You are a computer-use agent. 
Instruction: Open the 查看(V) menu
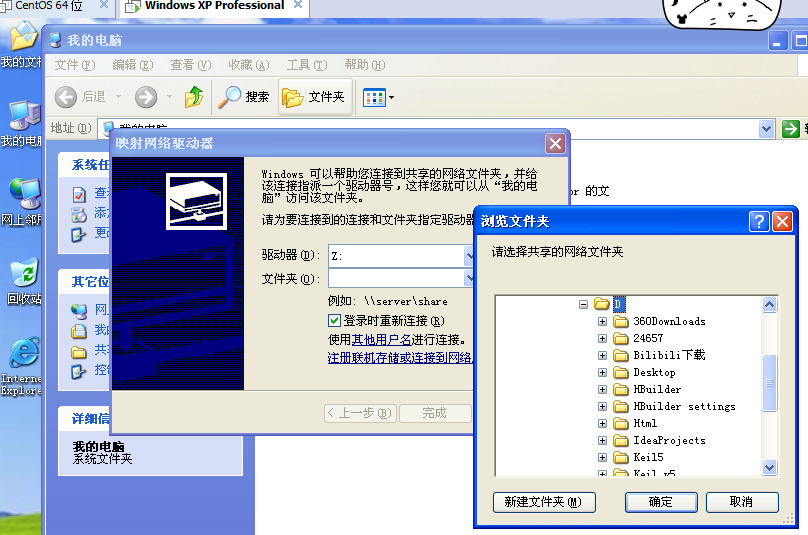coord(191,65)
